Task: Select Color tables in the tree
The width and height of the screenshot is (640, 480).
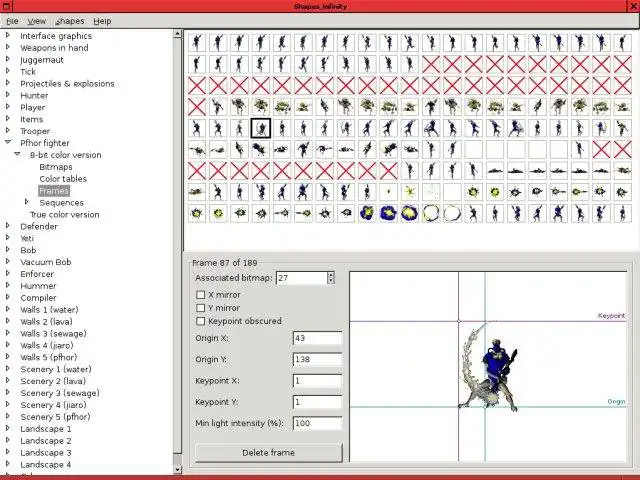Action: coord(63,179)
